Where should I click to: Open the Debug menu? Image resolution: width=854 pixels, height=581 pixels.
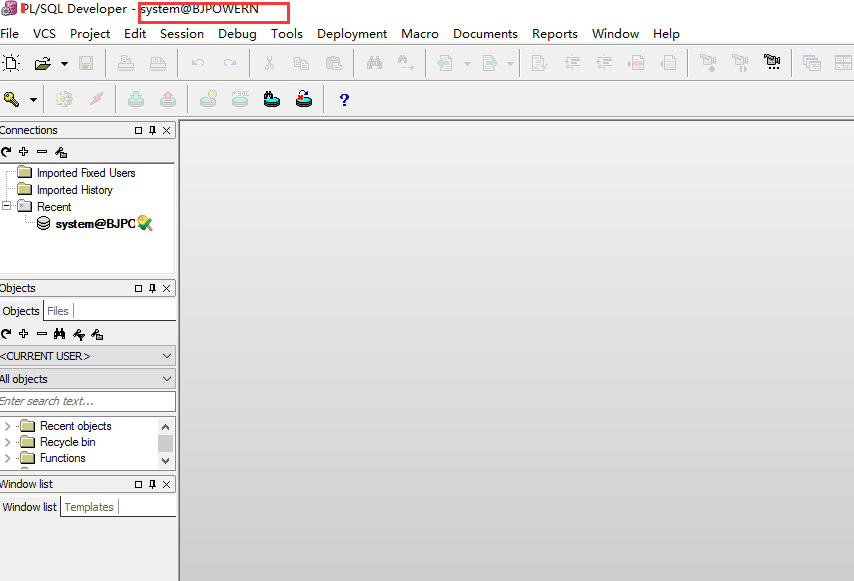[237, 34]
